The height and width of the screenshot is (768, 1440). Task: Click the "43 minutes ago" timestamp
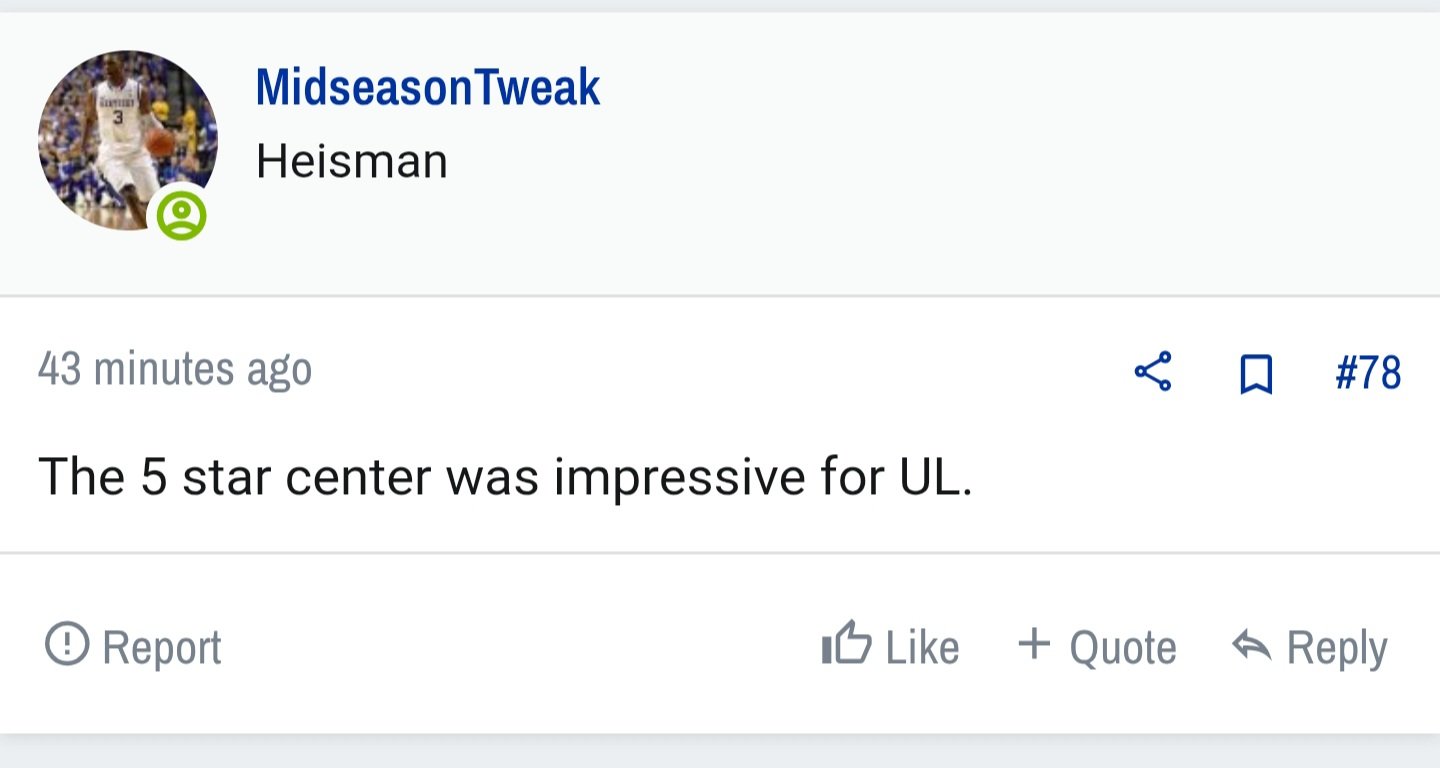tap(175, 369)
